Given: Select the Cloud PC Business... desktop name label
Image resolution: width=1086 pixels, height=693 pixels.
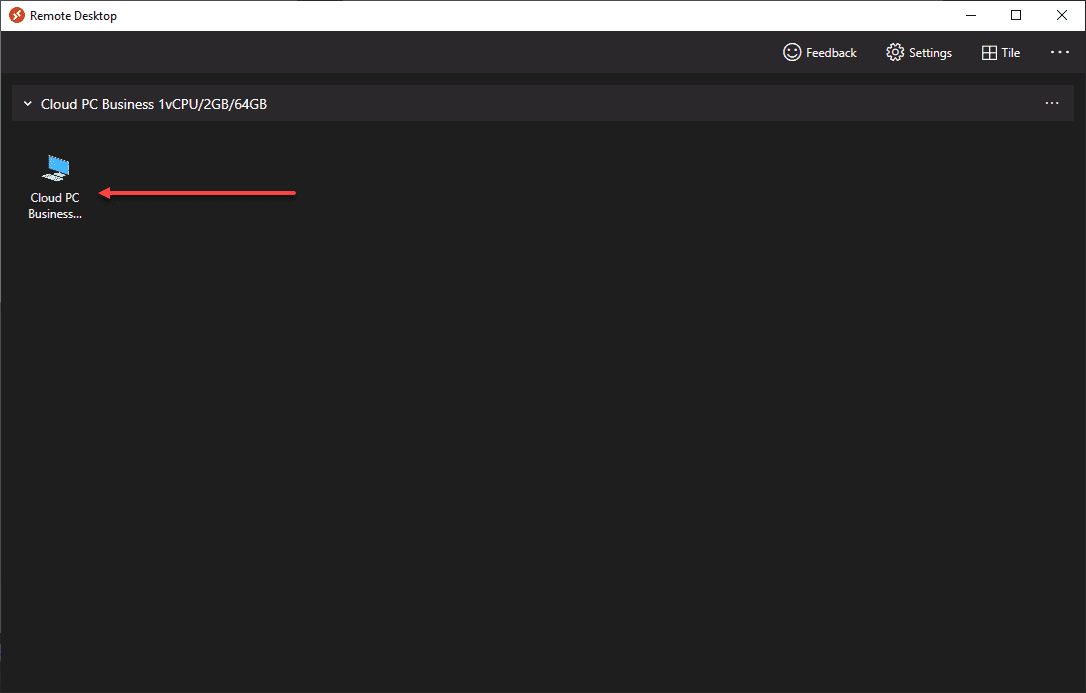Looking at the screenshot, I should [55, 205].
